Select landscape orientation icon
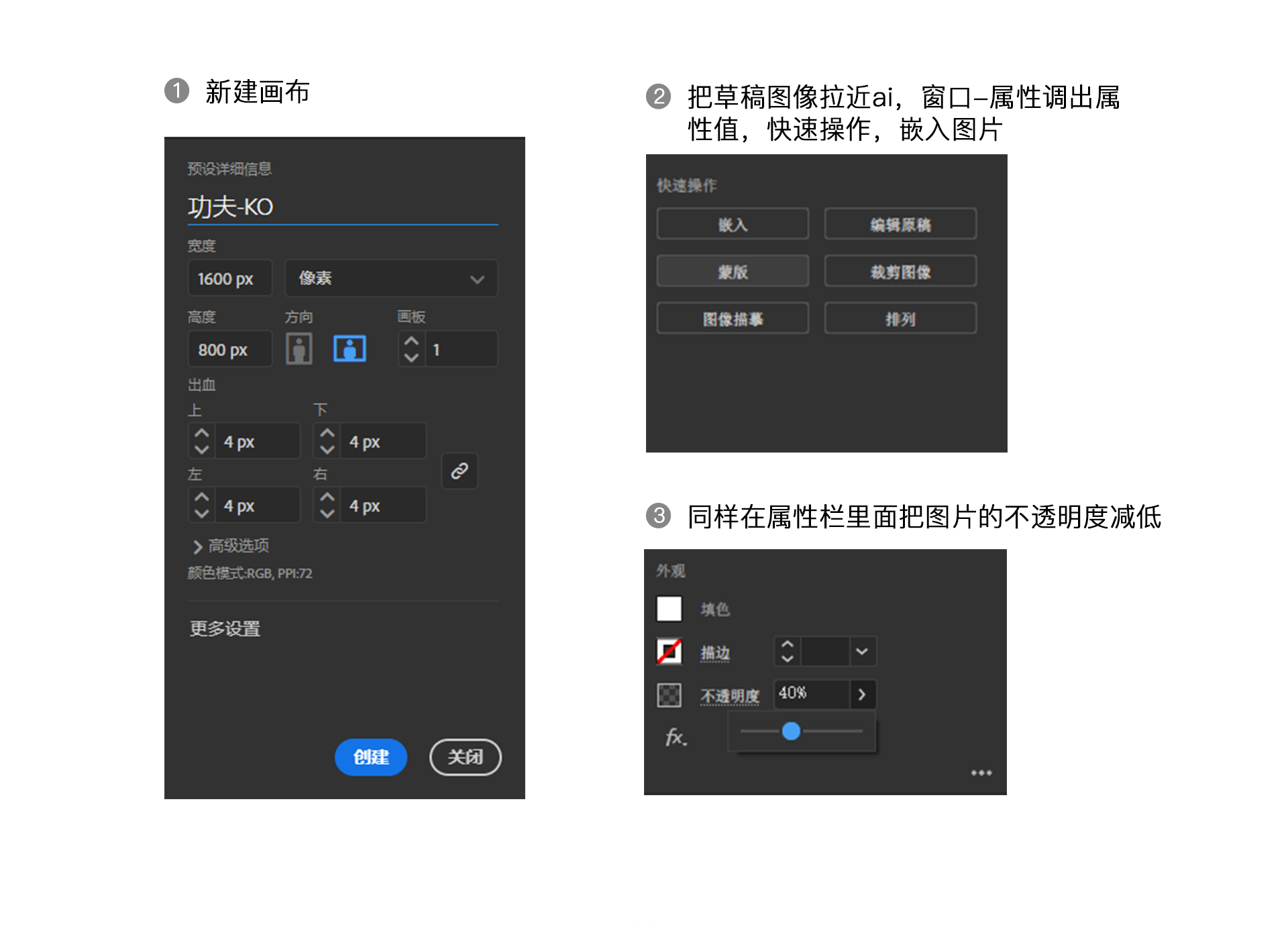Image resolution: width=1288 pixels, height=936 pixels. [x=350, y=349]
